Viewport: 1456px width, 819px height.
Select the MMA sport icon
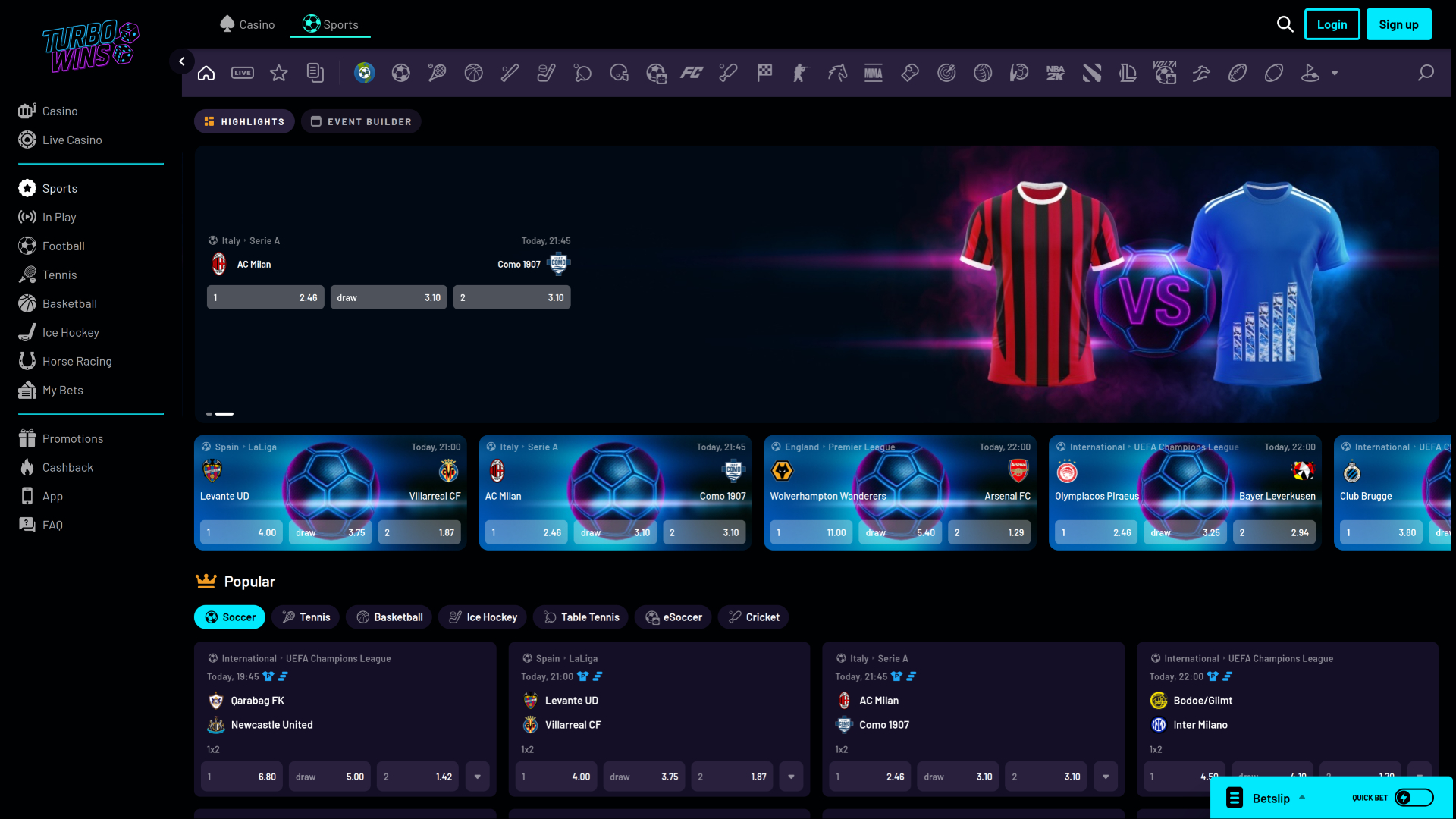(x=873, y=72)
